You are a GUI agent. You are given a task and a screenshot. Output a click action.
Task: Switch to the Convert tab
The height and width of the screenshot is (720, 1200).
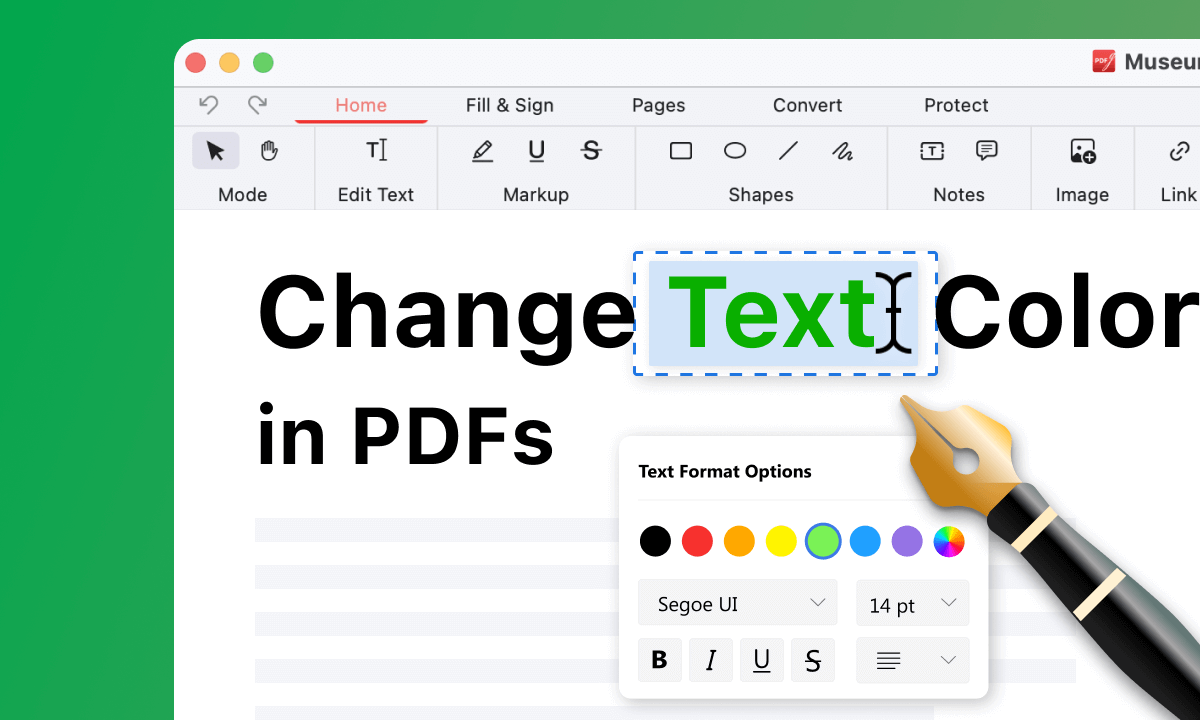coord(807,105)
